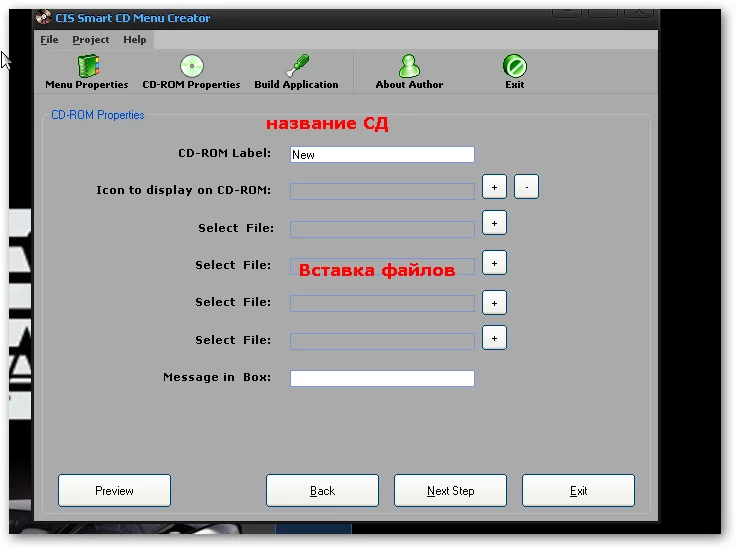Remove icon with minus button
736x549 pixels.
pyautogui.click(x=526, y=187)
